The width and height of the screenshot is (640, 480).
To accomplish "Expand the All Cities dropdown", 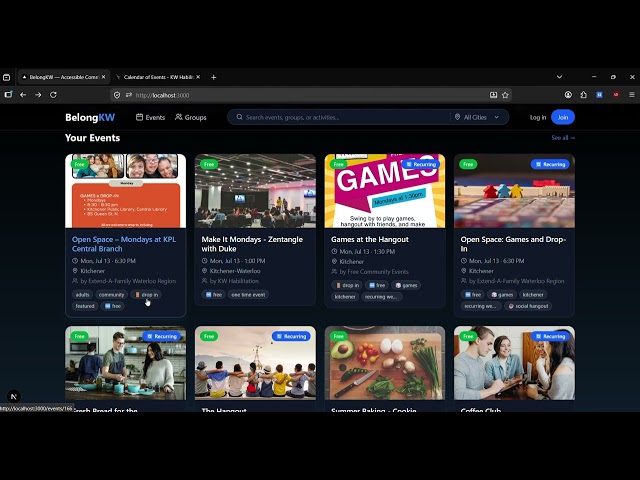I will pyautogui.click(x=477, y=117).
